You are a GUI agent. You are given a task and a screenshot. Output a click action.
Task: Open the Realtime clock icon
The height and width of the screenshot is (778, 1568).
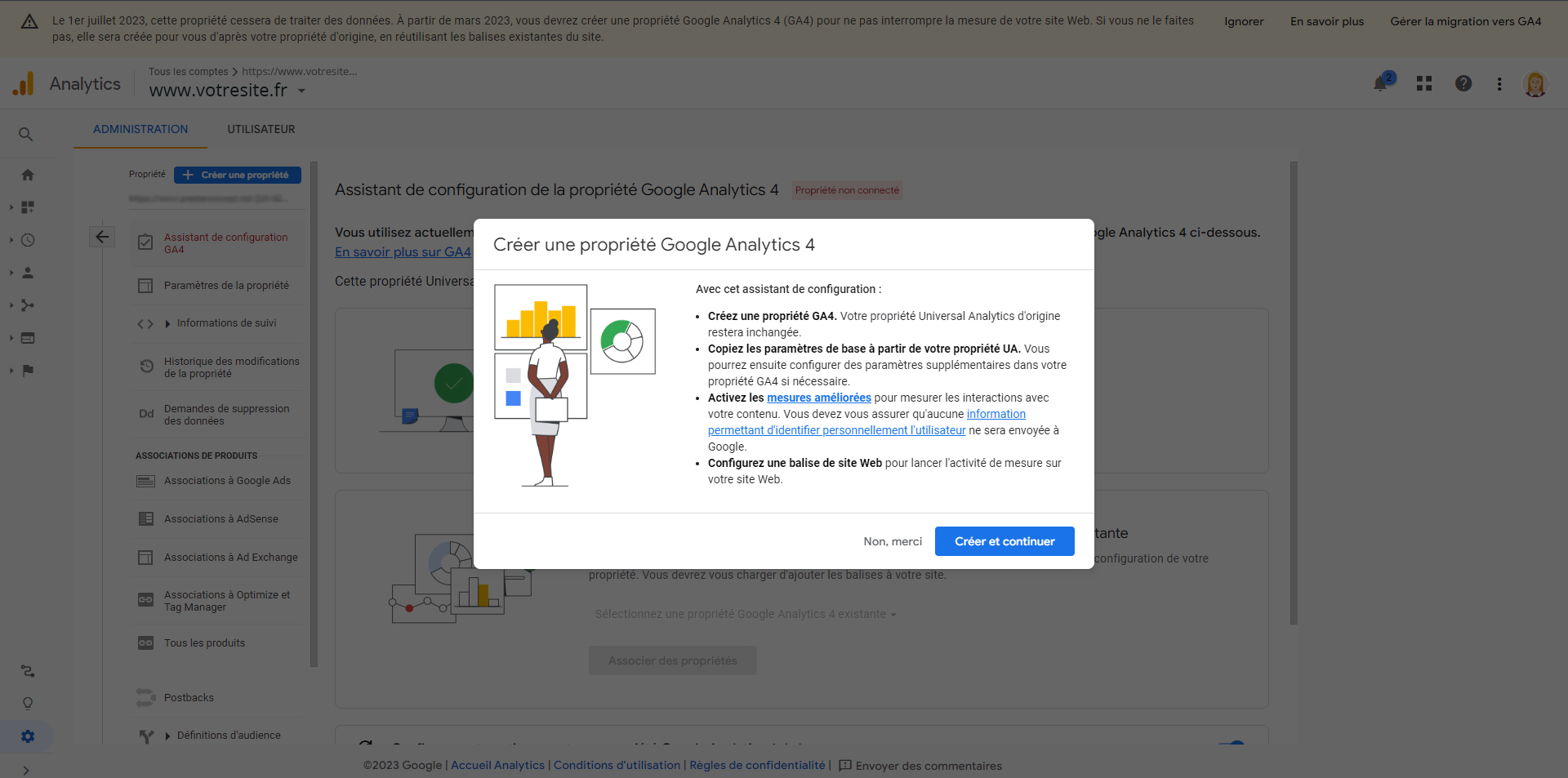pyautogui.click(x=28, y=240)
